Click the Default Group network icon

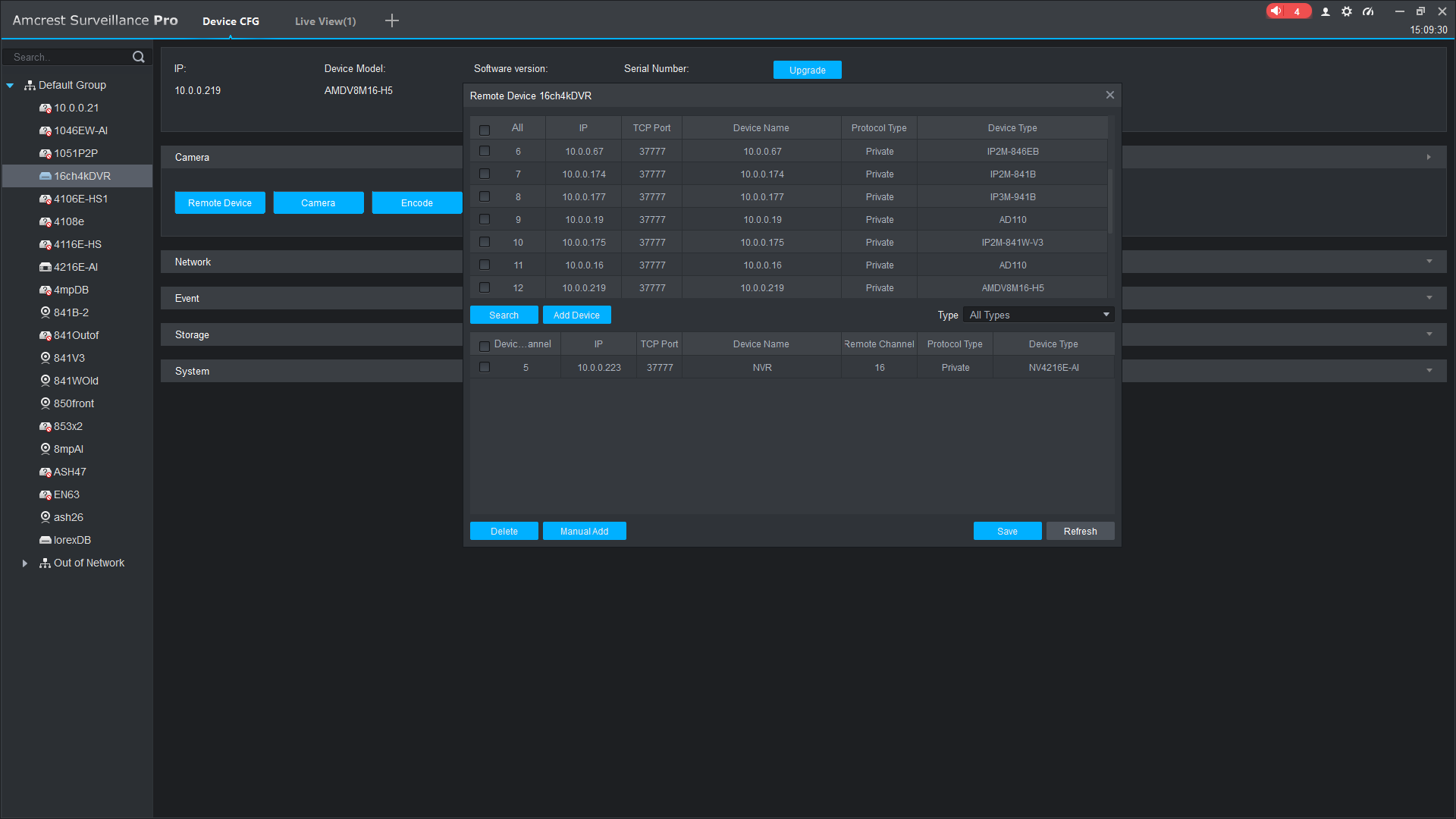(30, 85)
